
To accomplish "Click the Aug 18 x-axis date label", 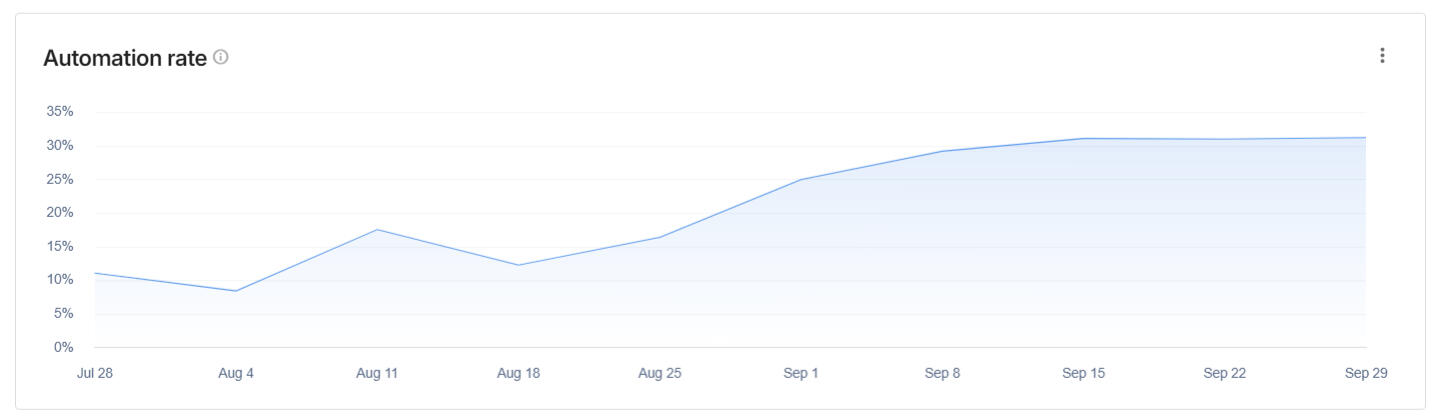I will [518, 374].
